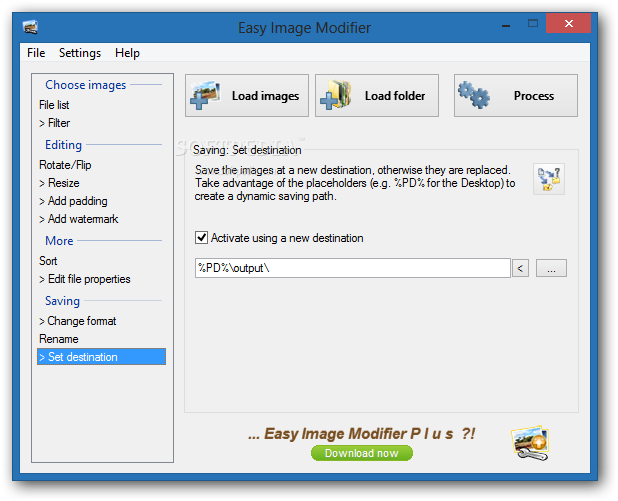618x501 pixels.
Task: Open the Rotate/Flip editing option
Action: click(65, 165)
